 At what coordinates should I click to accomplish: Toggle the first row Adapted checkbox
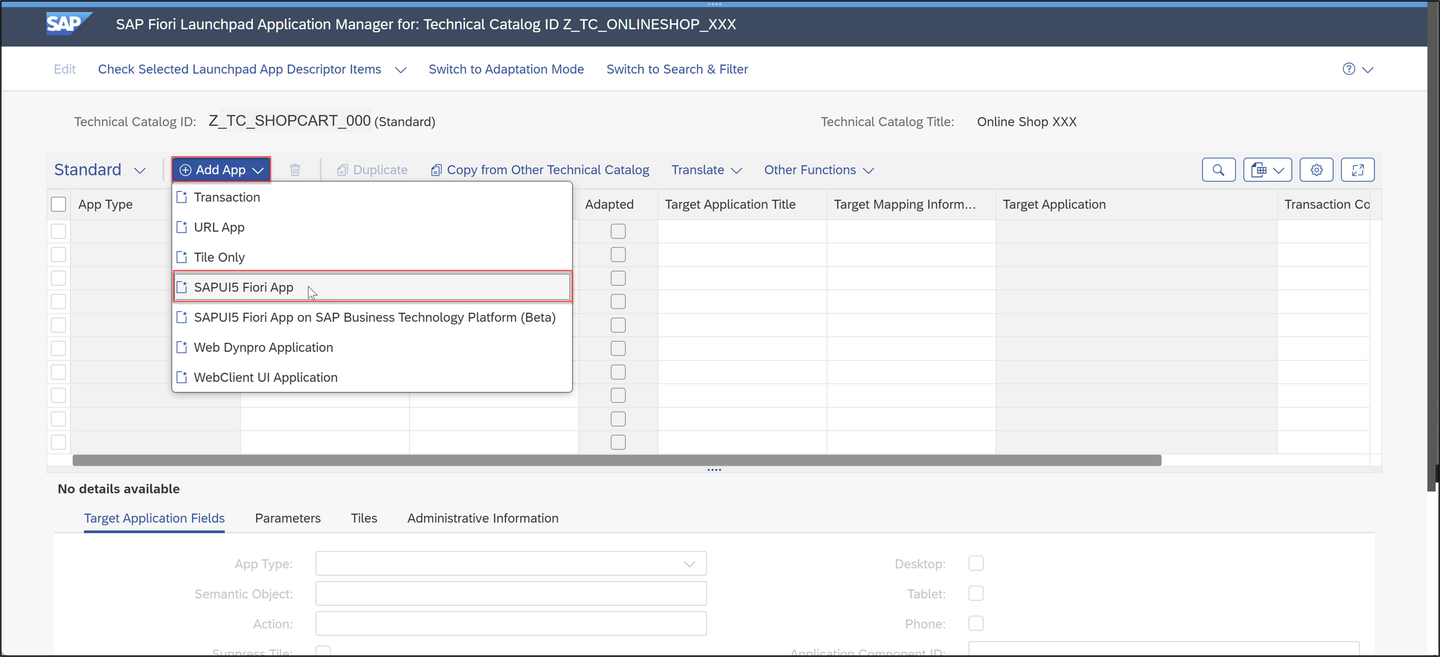618,231
